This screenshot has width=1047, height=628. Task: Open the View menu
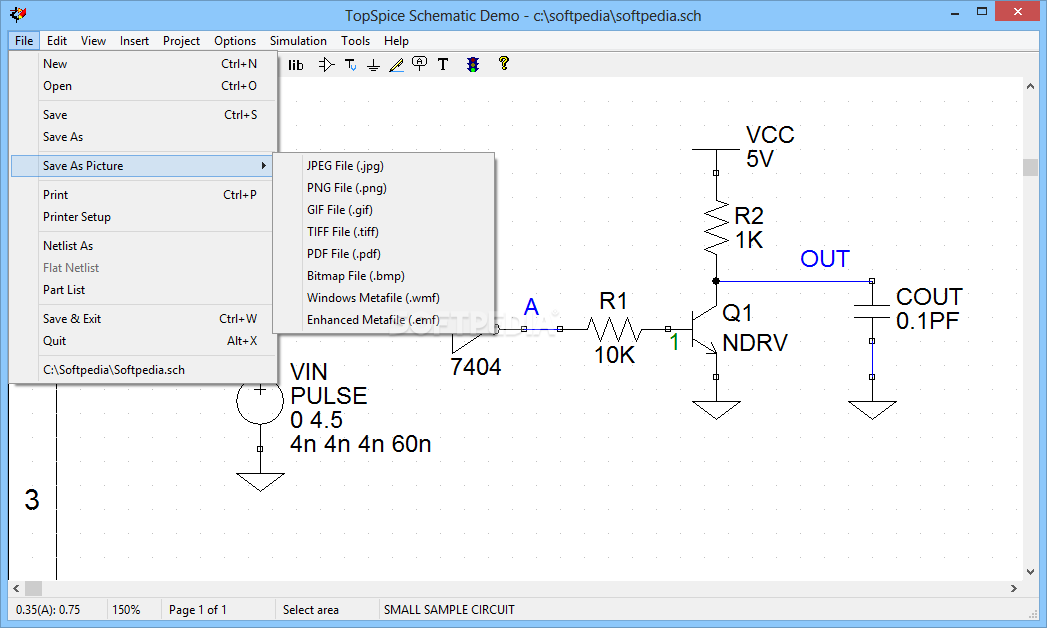tap(93, 41)
